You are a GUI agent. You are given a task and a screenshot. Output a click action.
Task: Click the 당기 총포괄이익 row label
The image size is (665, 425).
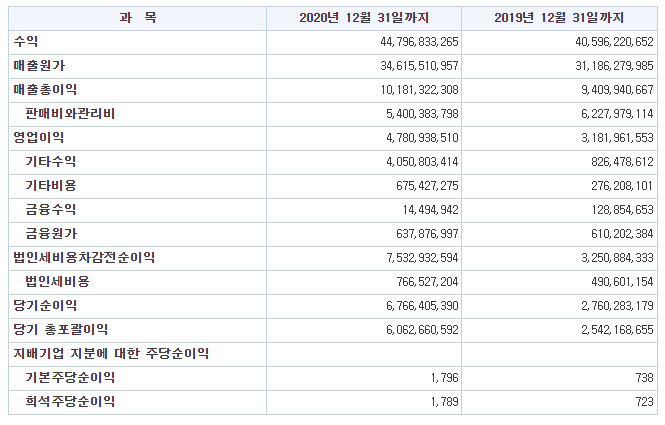point(61,329)
